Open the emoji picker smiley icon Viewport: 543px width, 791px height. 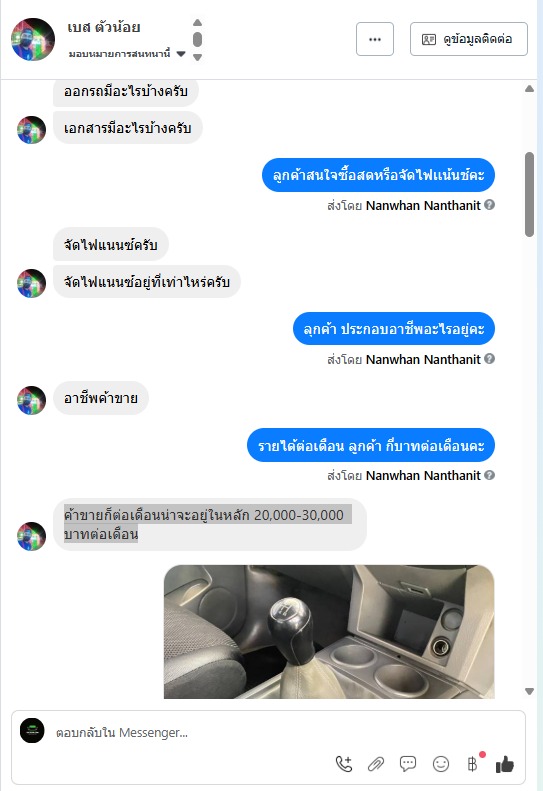pyautogui.click(x=441, y=764)
